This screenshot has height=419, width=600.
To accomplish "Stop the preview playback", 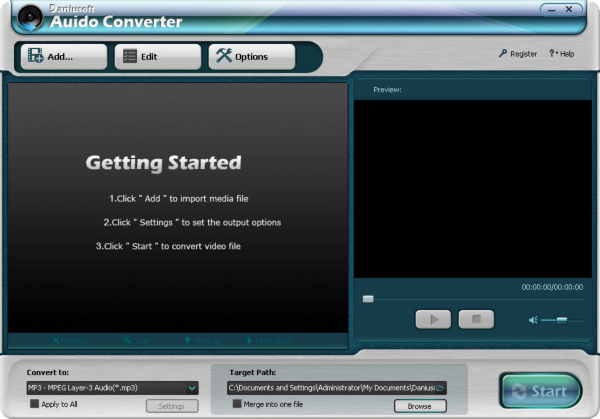I will tap(476, 319).
